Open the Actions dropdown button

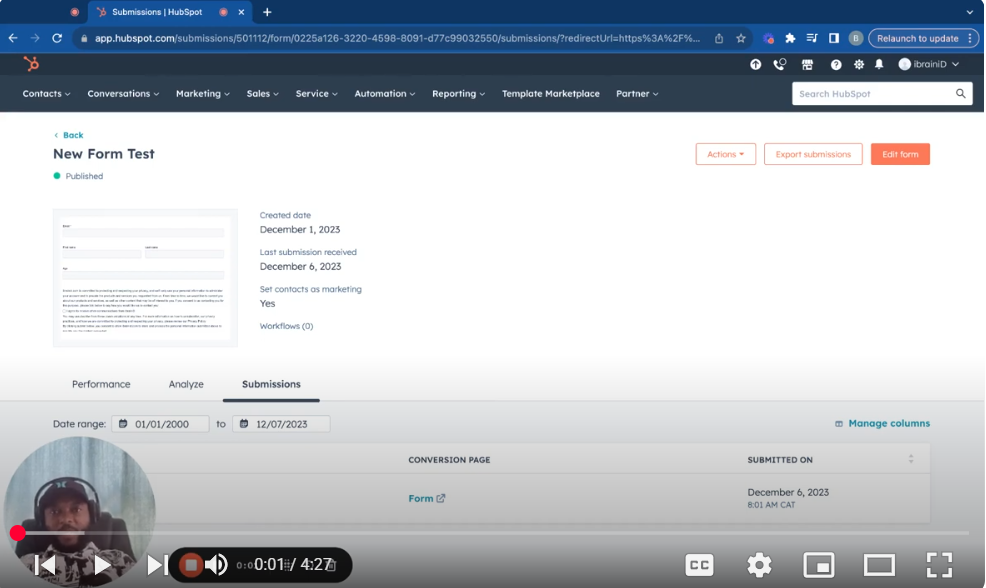coord(726,154)
